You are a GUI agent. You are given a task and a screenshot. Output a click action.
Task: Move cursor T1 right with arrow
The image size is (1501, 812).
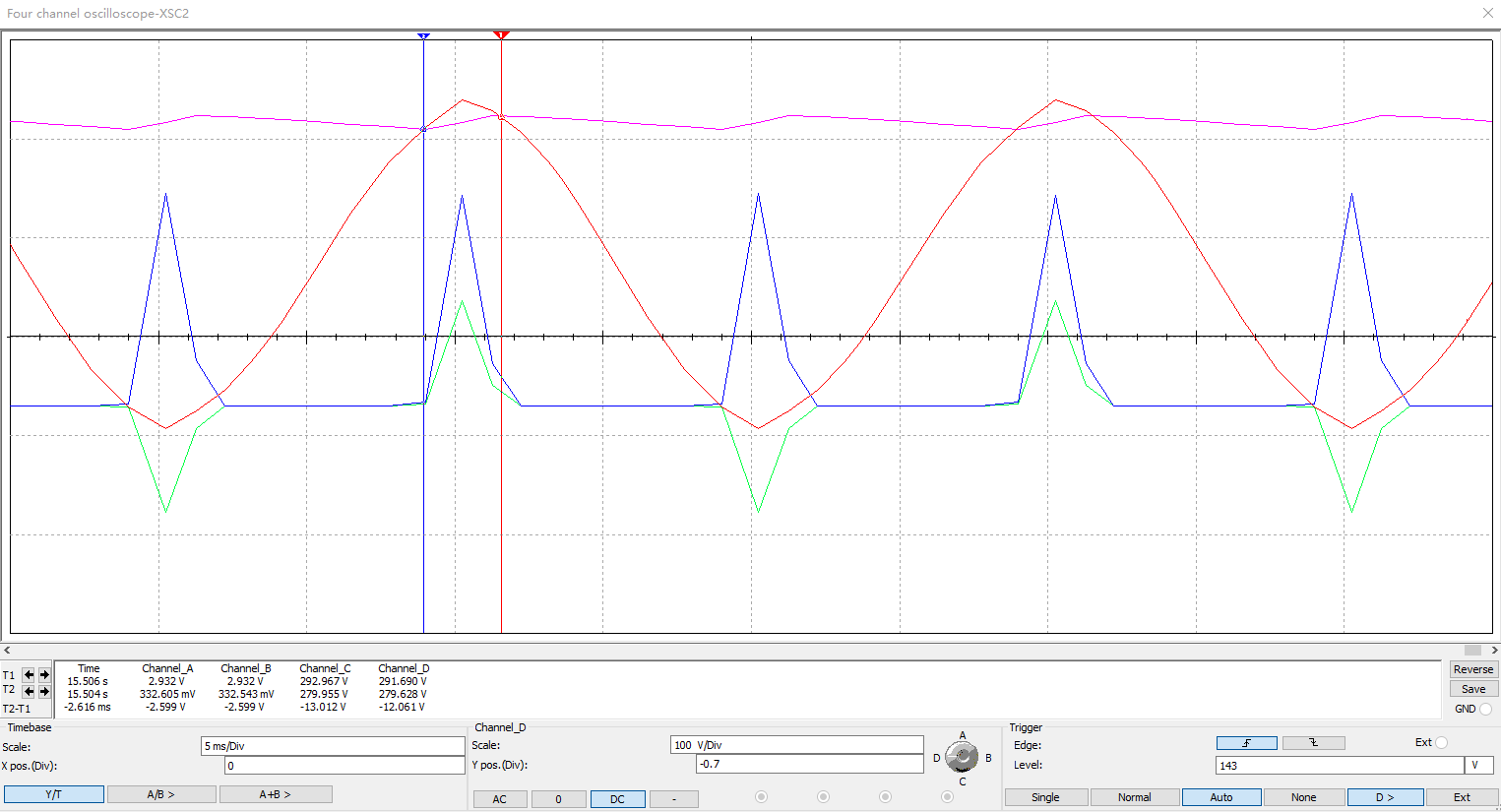click(x=44, y=675)
